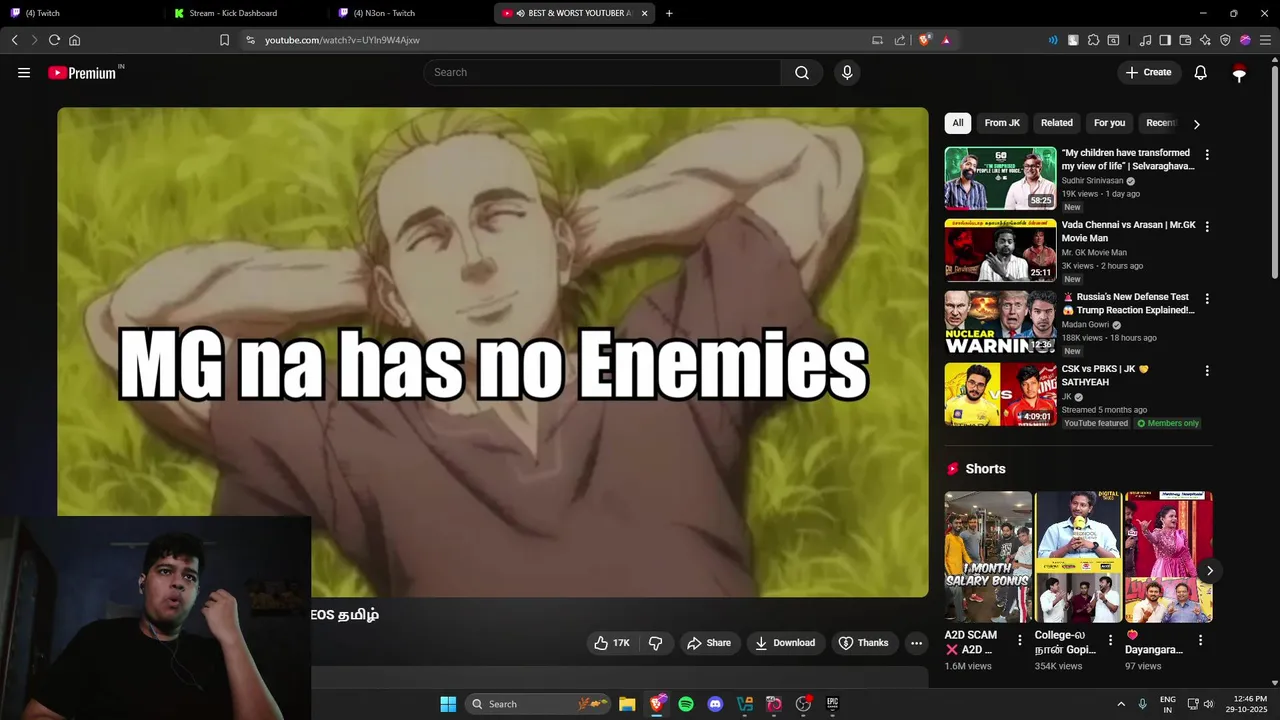The image size is (1280, 720).
Task: Click the address bar URL
Action: [342, 40]
